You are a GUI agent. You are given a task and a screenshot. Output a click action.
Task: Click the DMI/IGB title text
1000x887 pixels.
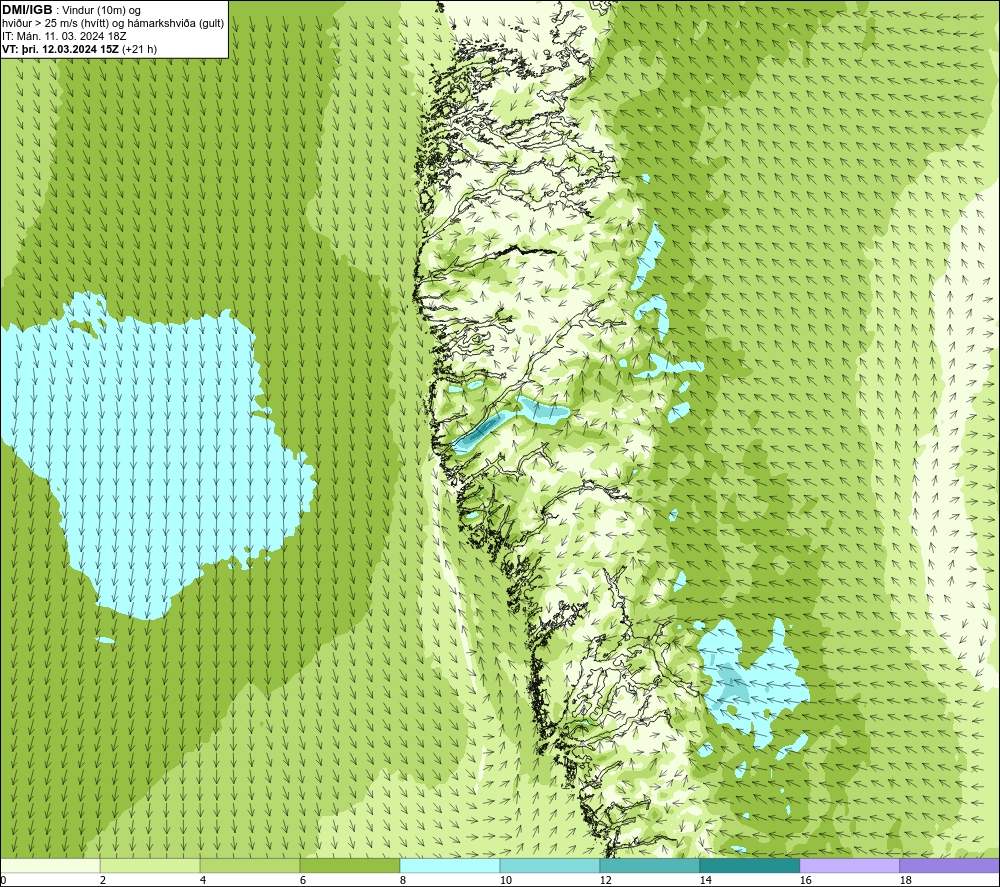[27, 10]
